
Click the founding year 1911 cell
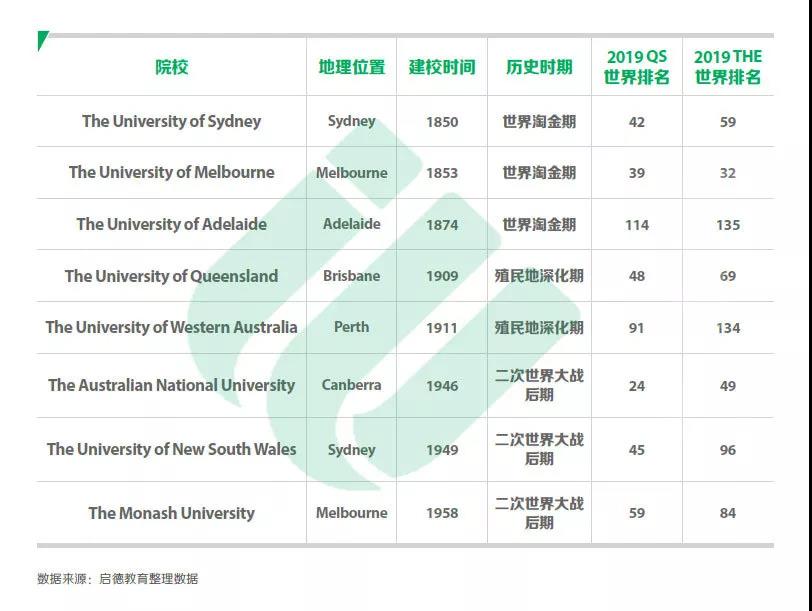point(441,327)
